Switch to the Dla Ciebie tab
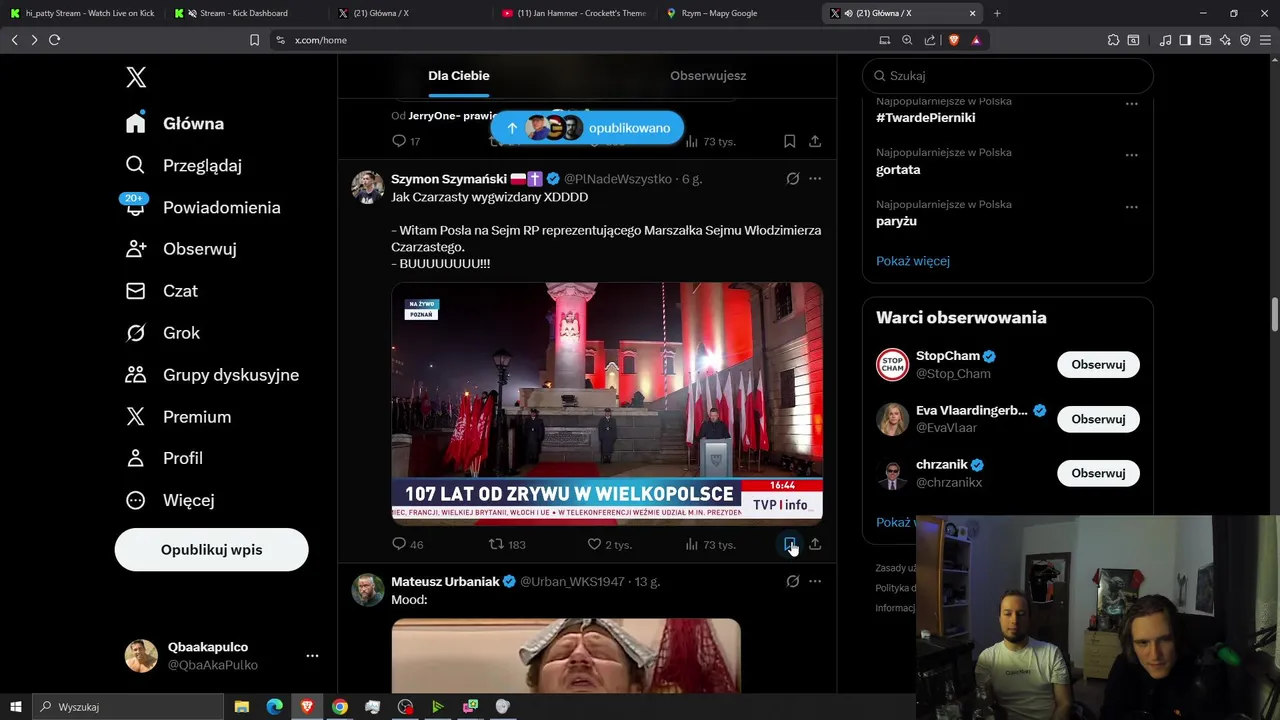The height and width of the screenshot is (720, 1280). pyautogui.click(x=459, y=76)
